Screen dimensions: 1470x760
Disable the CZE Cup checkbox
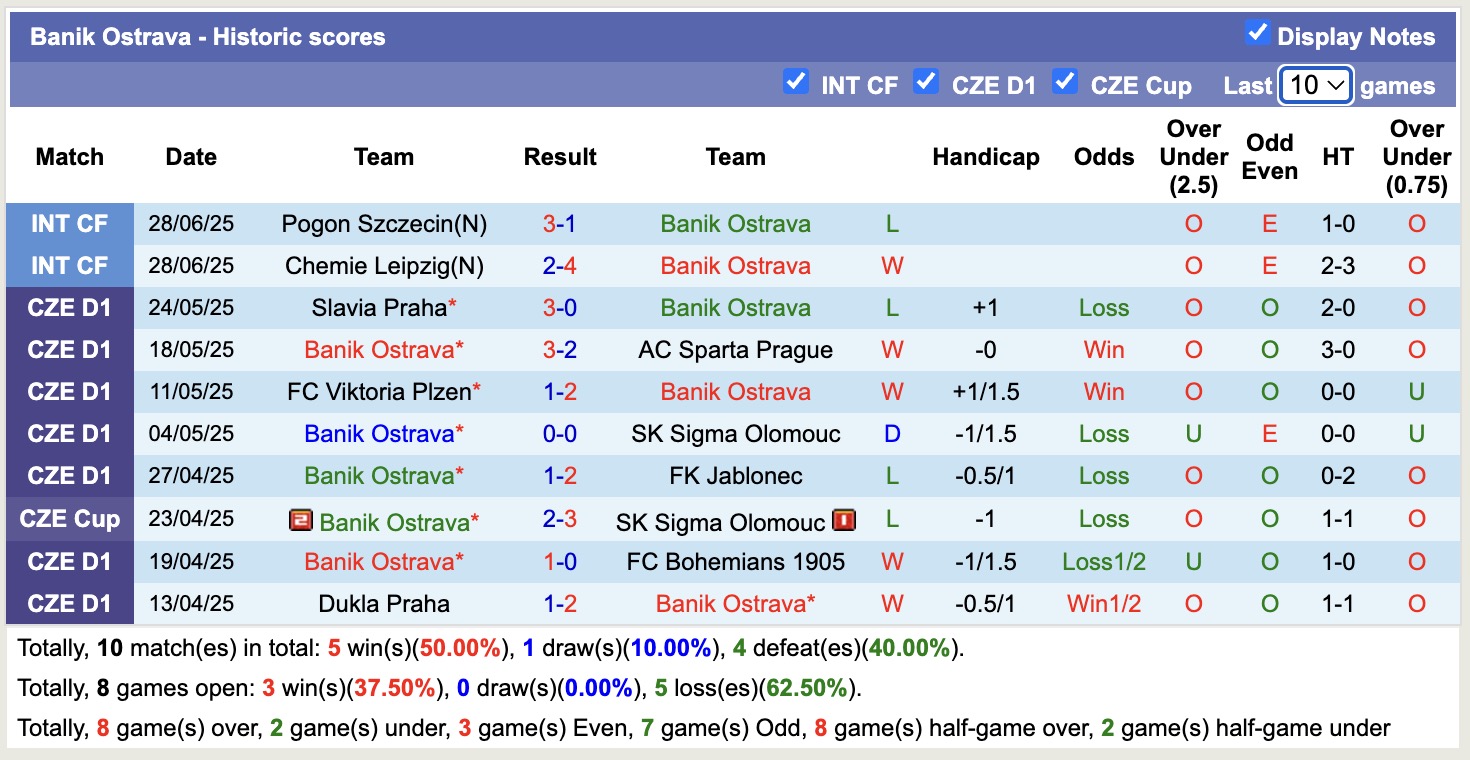click(x=1066, y=84)
